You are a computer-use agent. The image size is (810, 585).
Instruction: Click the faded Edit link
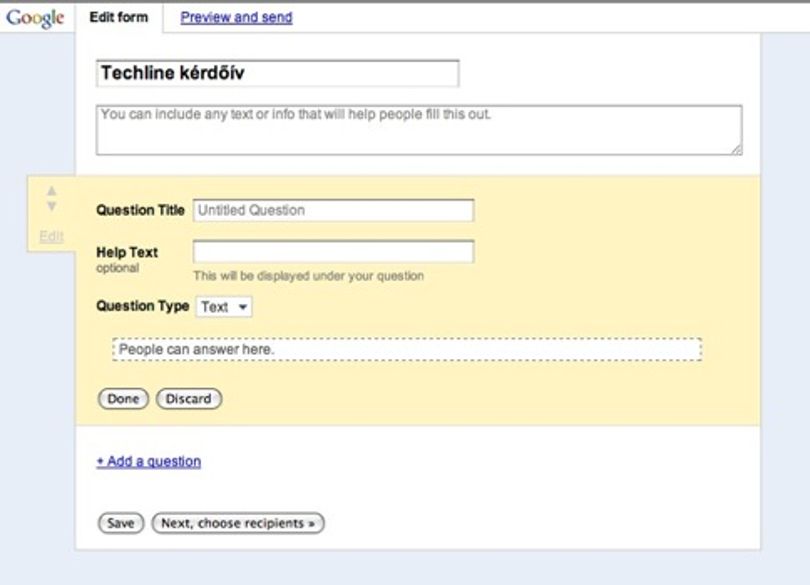51,237
